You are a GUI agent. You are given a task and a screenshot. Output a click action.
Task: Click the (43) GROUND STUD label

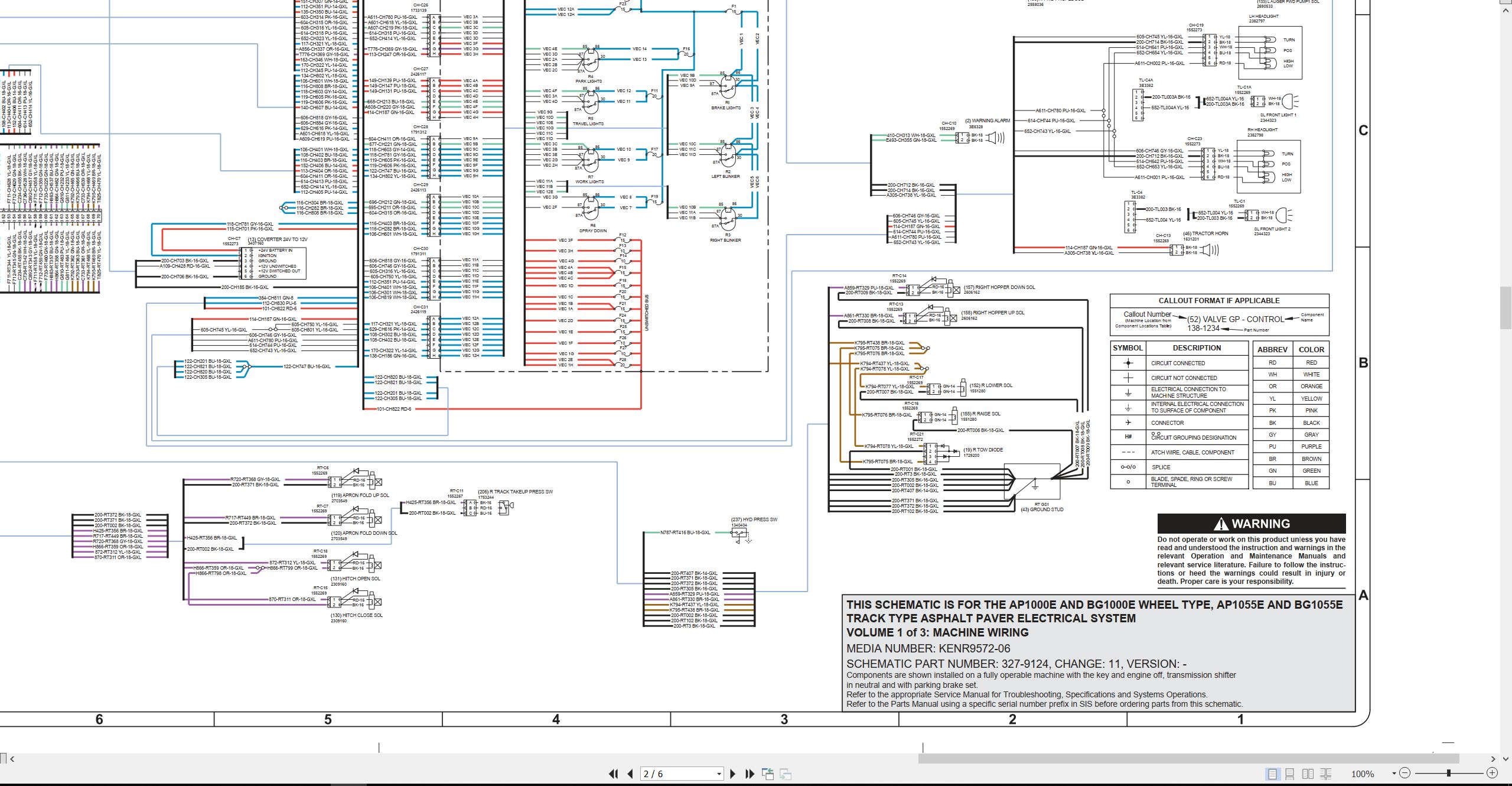1042,509
